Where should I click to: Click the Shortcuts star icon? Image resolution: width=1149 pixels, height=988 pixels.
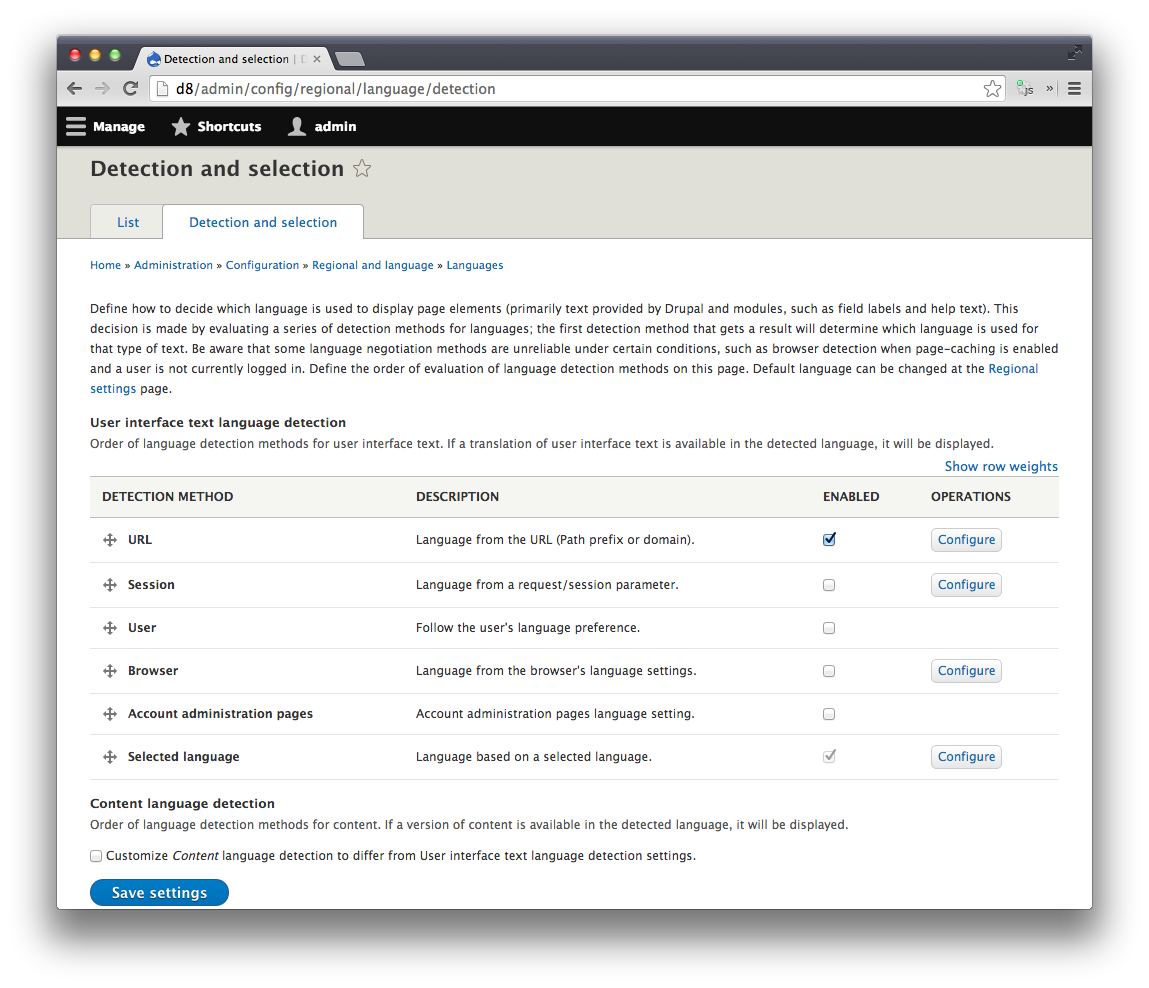pos(181,126)
